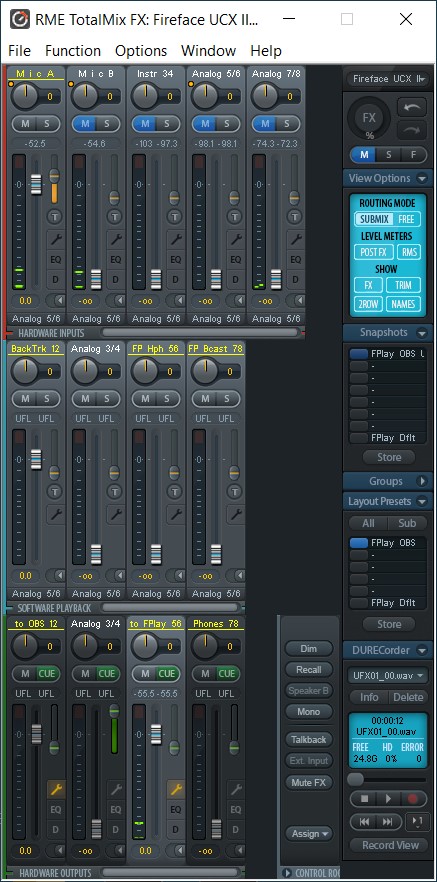Click the Mic A channel fader handle
This screenshot has height=882, width=437.
[36, 184]
